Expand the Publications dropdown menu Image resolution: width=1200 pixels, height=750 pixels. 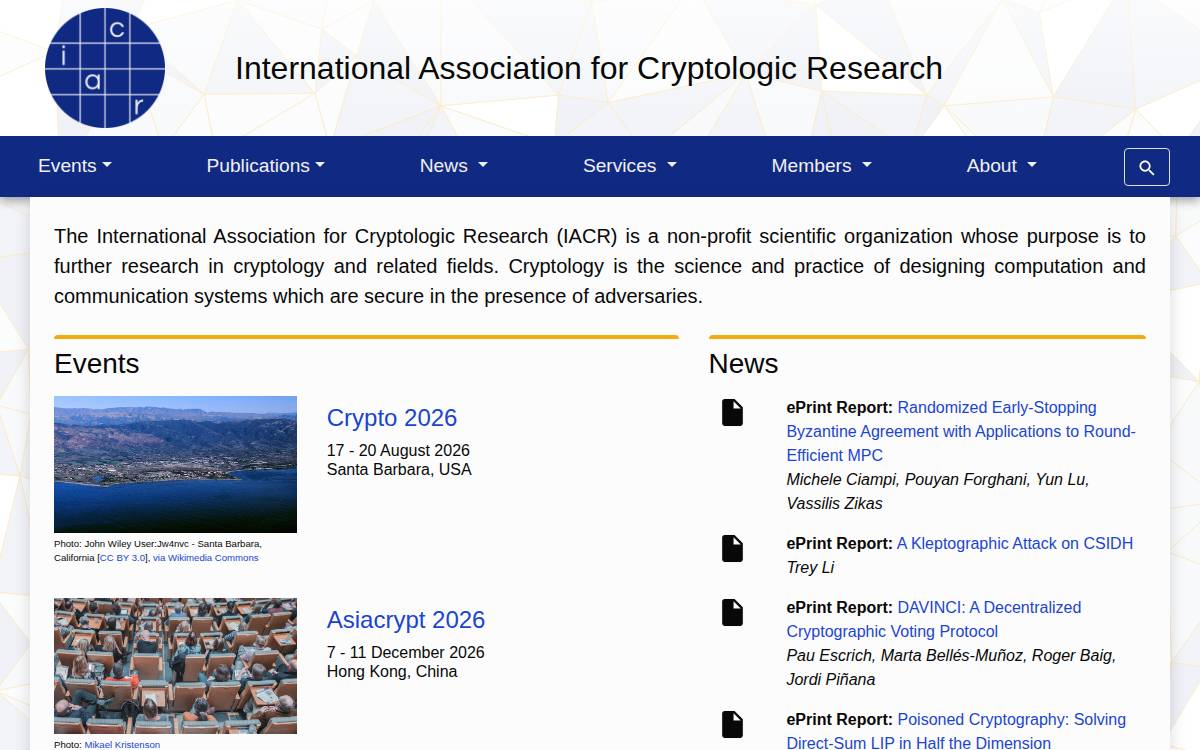(265, 166)
